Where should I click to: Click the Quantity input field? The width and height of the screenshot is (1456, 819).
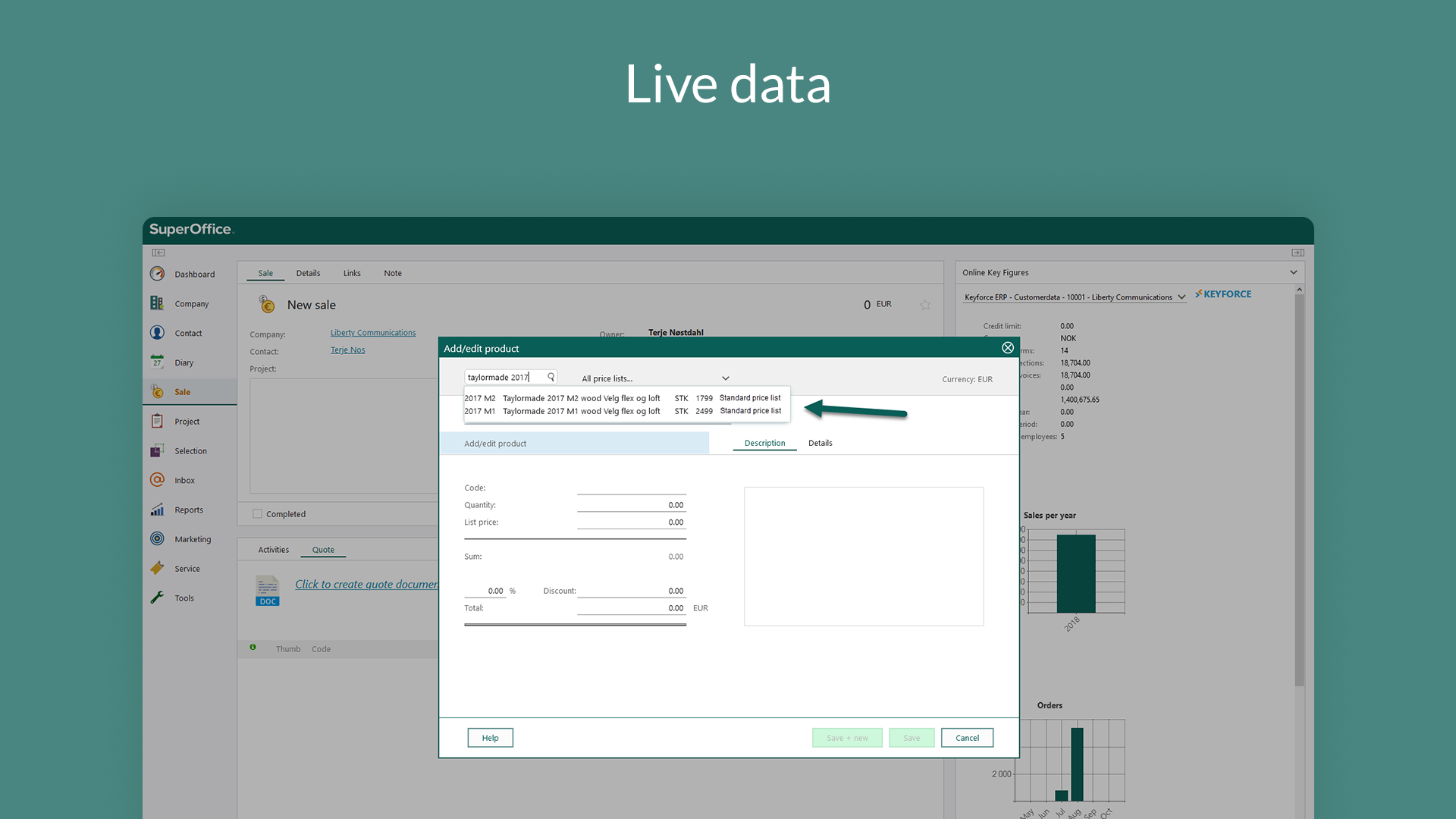pyautogui.click(x=631, y=505)
